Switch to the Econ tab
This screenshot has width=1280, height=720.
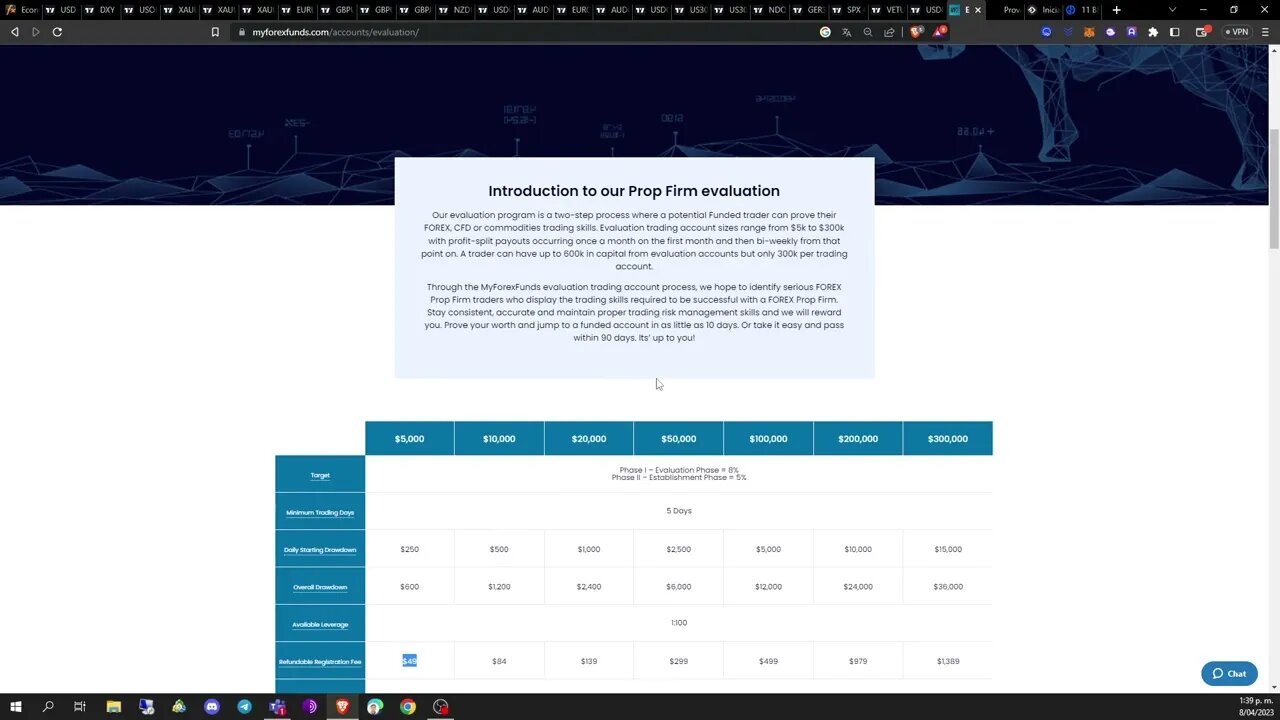22,10
